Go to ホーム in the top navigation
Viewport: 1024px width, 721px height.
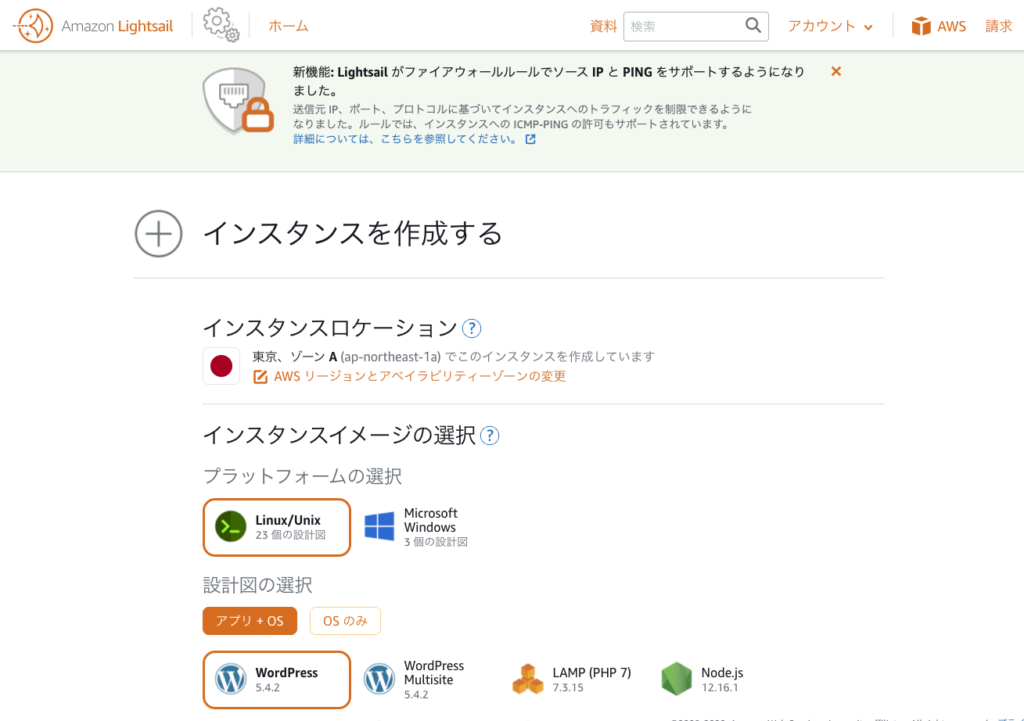[288, 26]
